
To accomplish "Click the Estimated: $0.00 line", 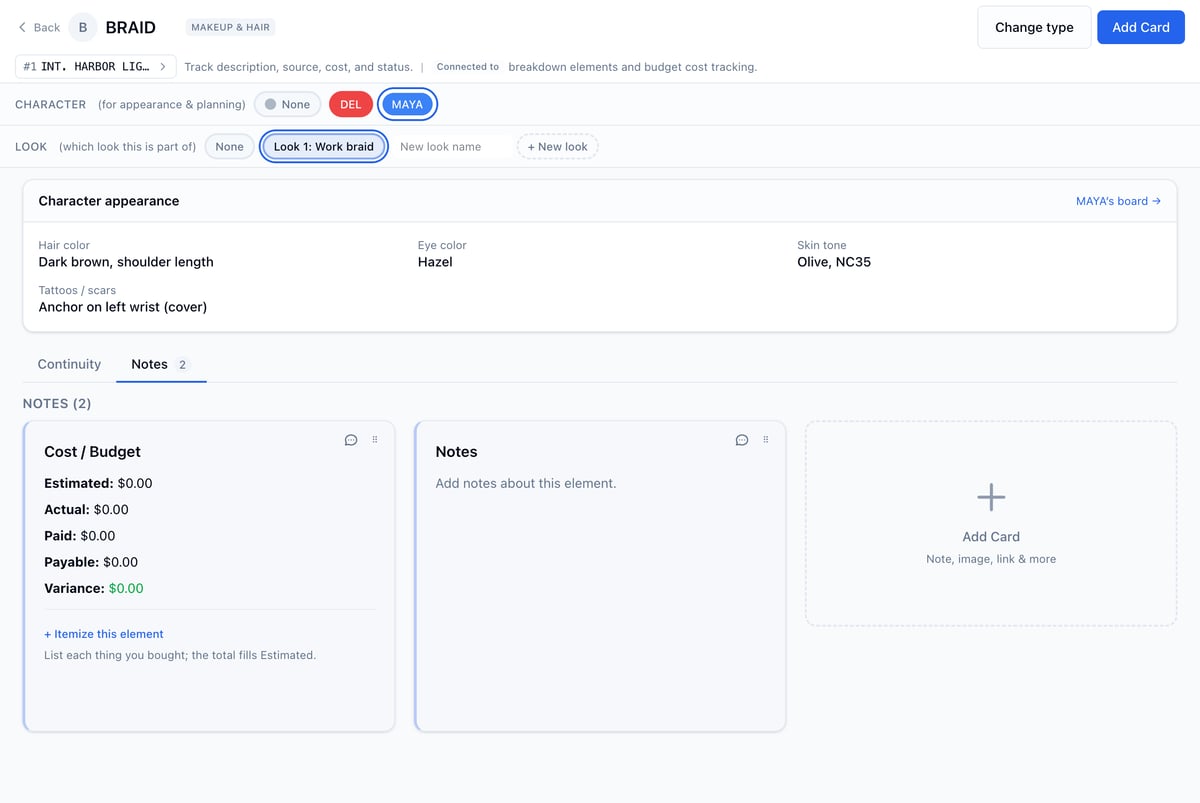I will click(x=98, y=483).
